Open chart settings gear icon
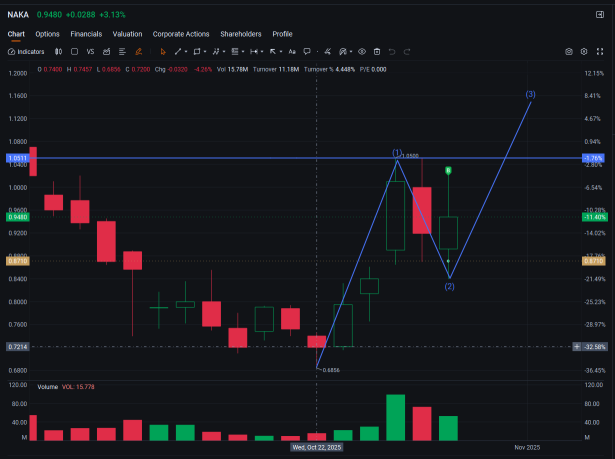The image size is (615, 459). 584,52
